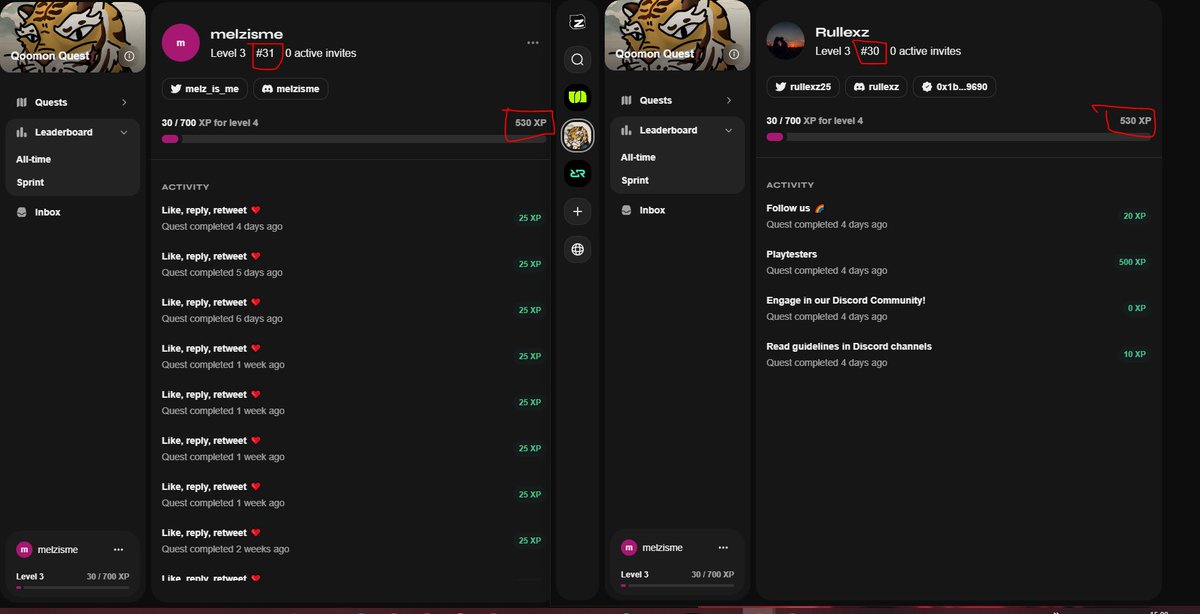Open the "Playtesters" activity entry
The height and width of the screenshot is (614, 1200).
click(958, 262)
